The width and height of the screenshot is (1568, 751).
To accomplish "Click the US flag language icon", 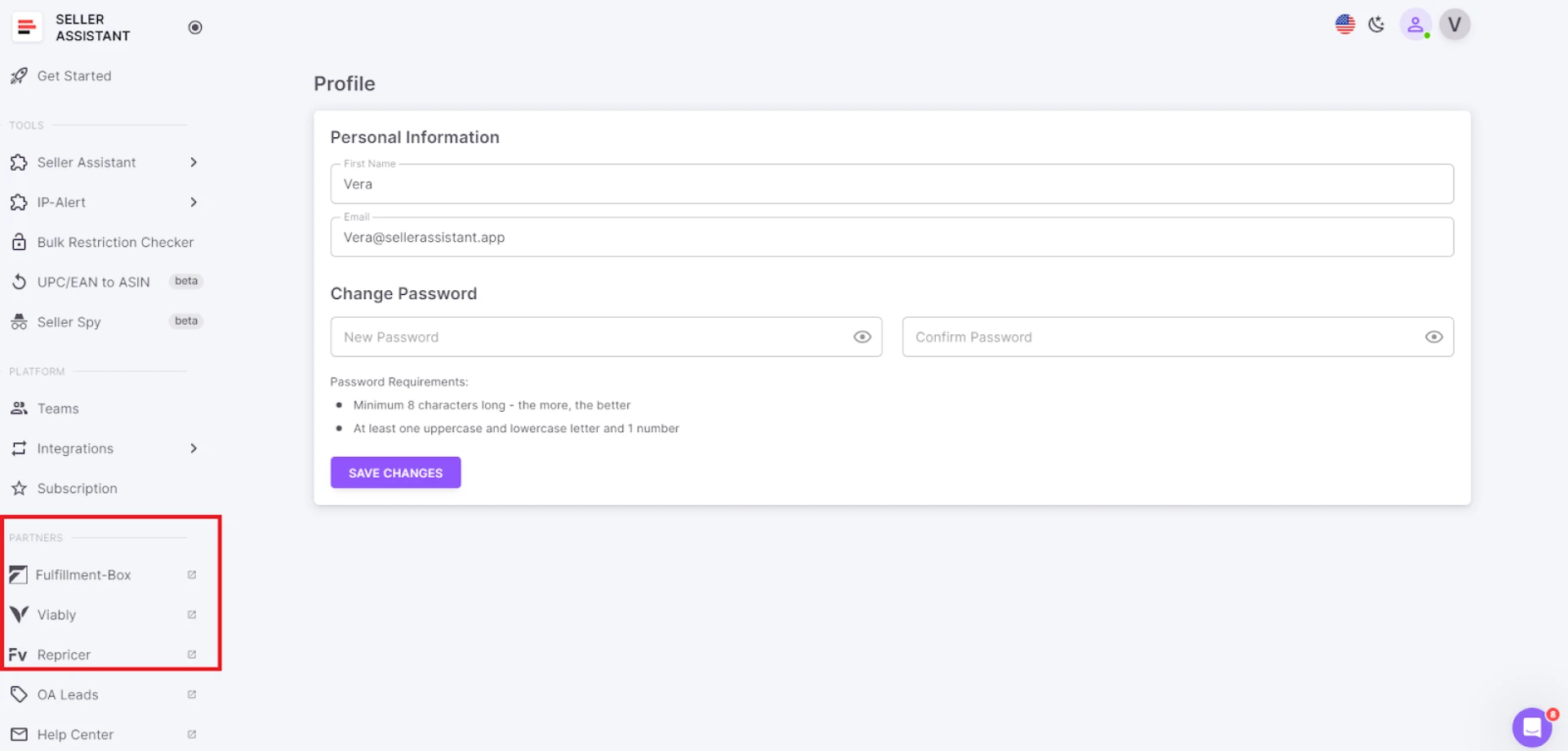I will [1344, 25].
